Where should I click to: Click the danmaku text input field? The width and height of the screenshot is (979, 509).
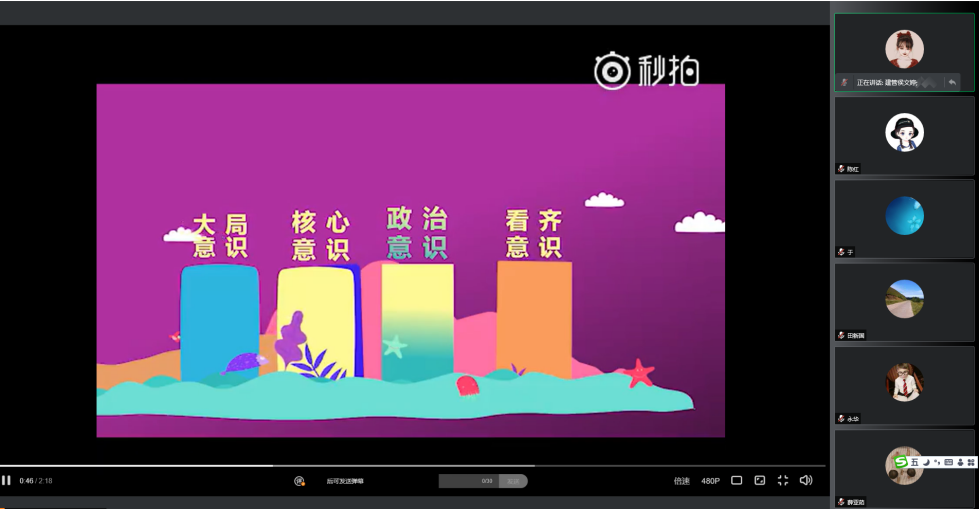pyautogui.click(x=470, y=481)
